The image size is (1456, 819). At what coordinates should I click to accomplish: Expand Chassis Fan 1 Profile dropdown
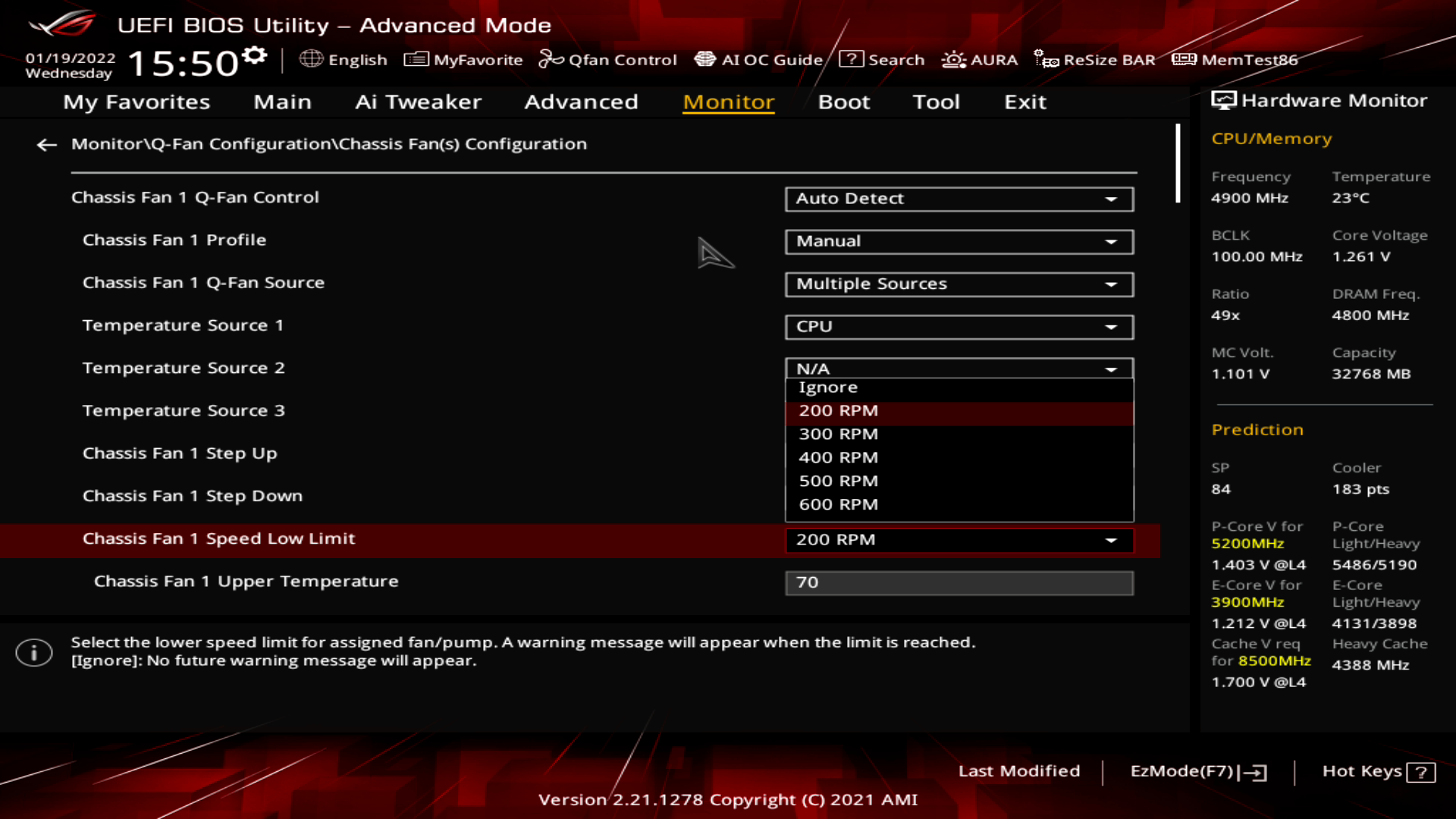coord(959,241)
